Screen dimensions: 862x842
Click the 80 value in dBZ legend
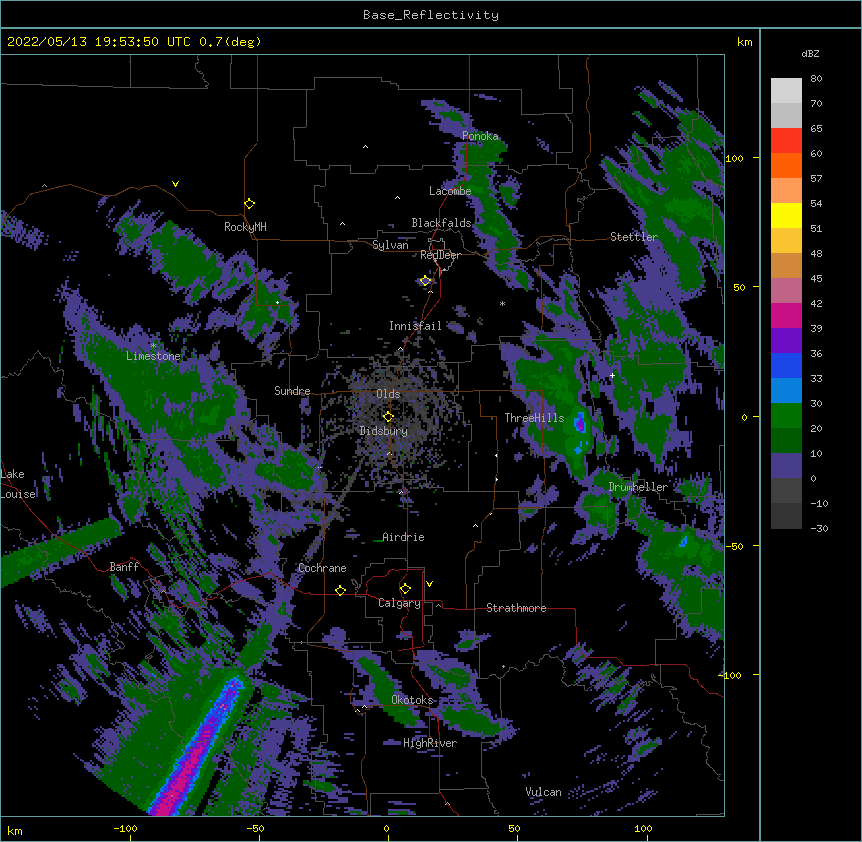[x=816, y=79]
